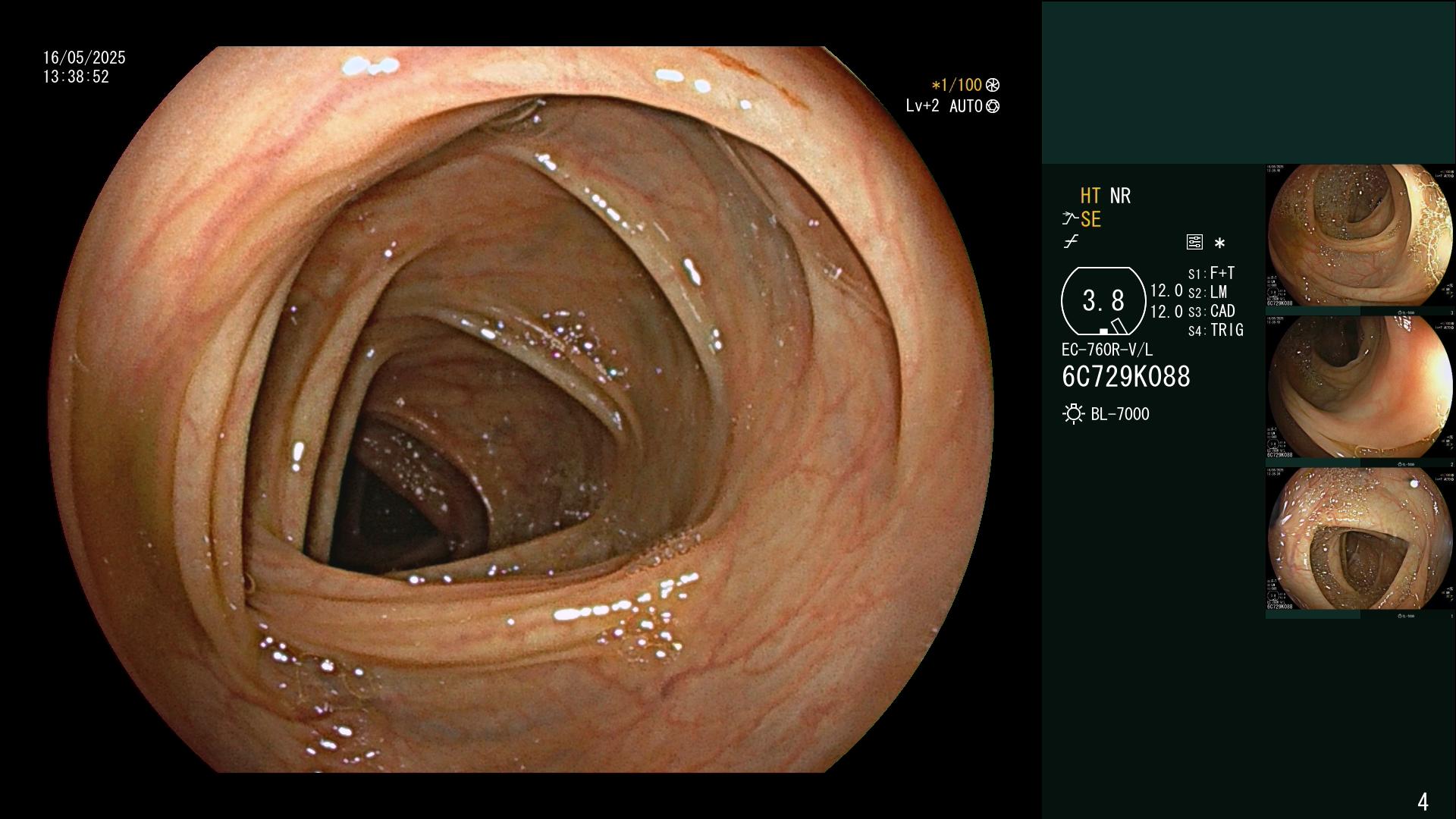This screenshot has height=819, width=1456.
Task: Click the structure enhancement icon before SE
Action: tap(1070, 219)
